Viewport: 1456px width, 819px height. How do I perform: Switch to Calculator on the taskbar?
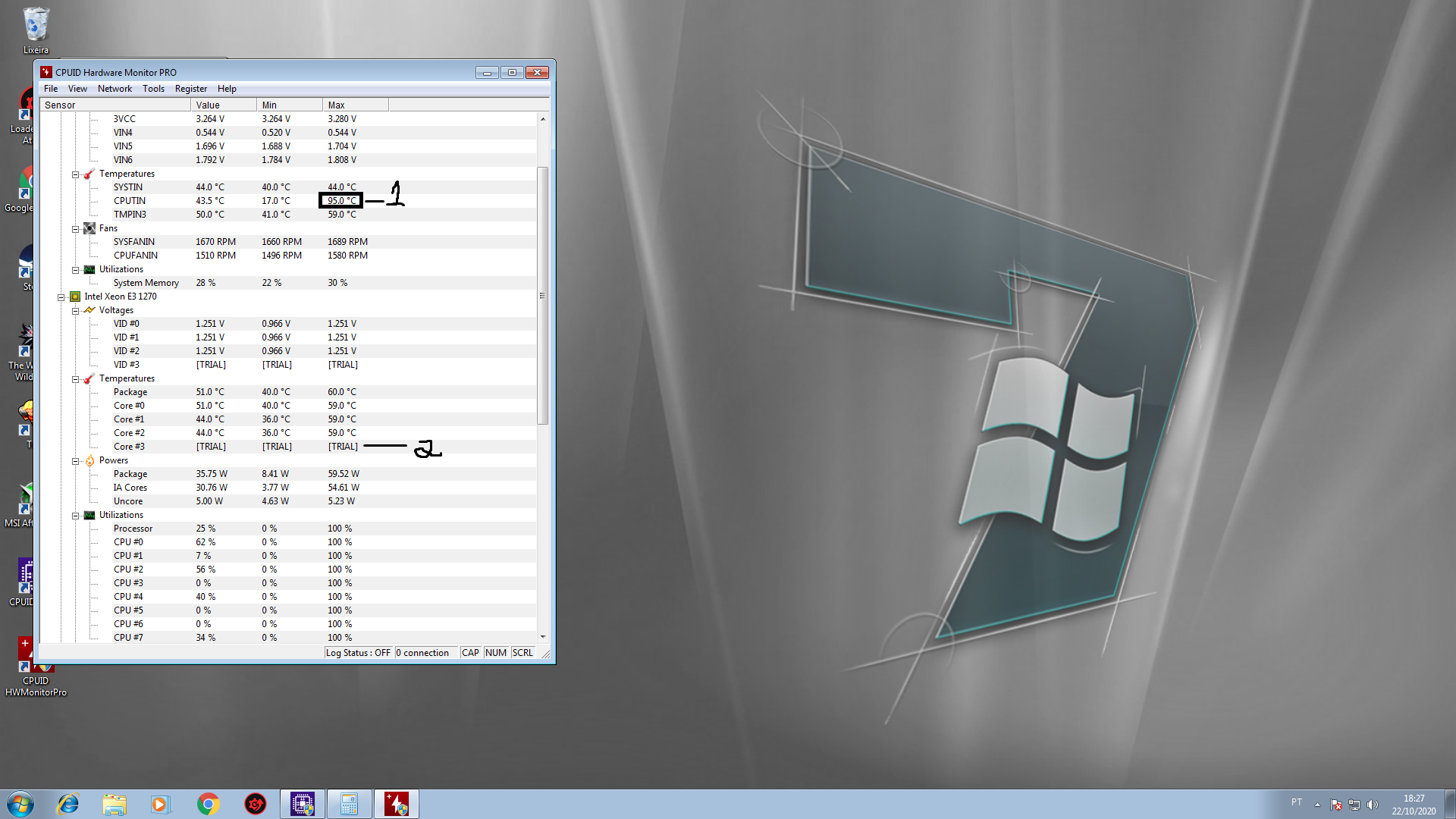pos(350,804)
